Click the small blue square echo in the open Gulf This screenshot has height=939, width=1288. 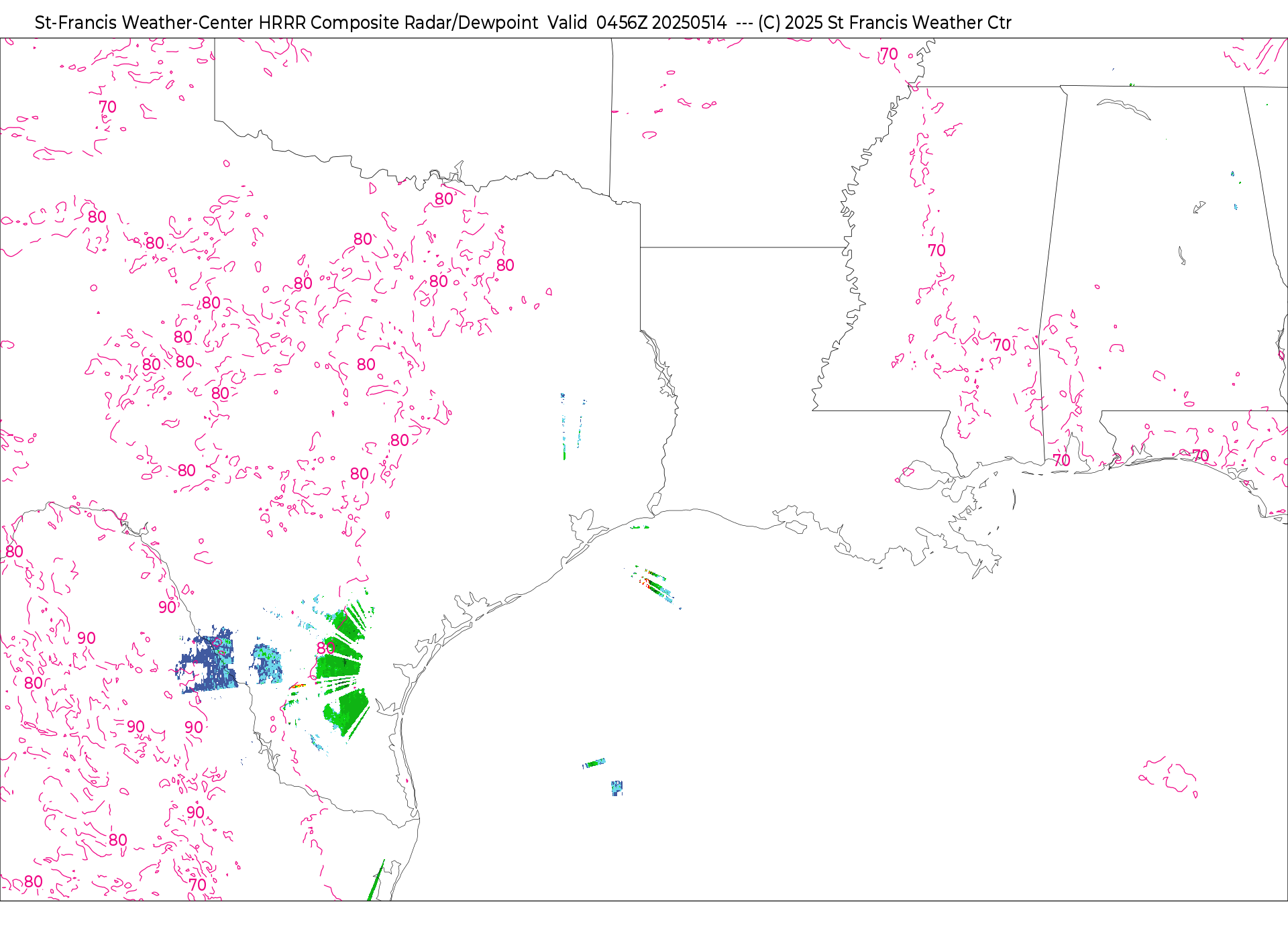coord(617,787)
